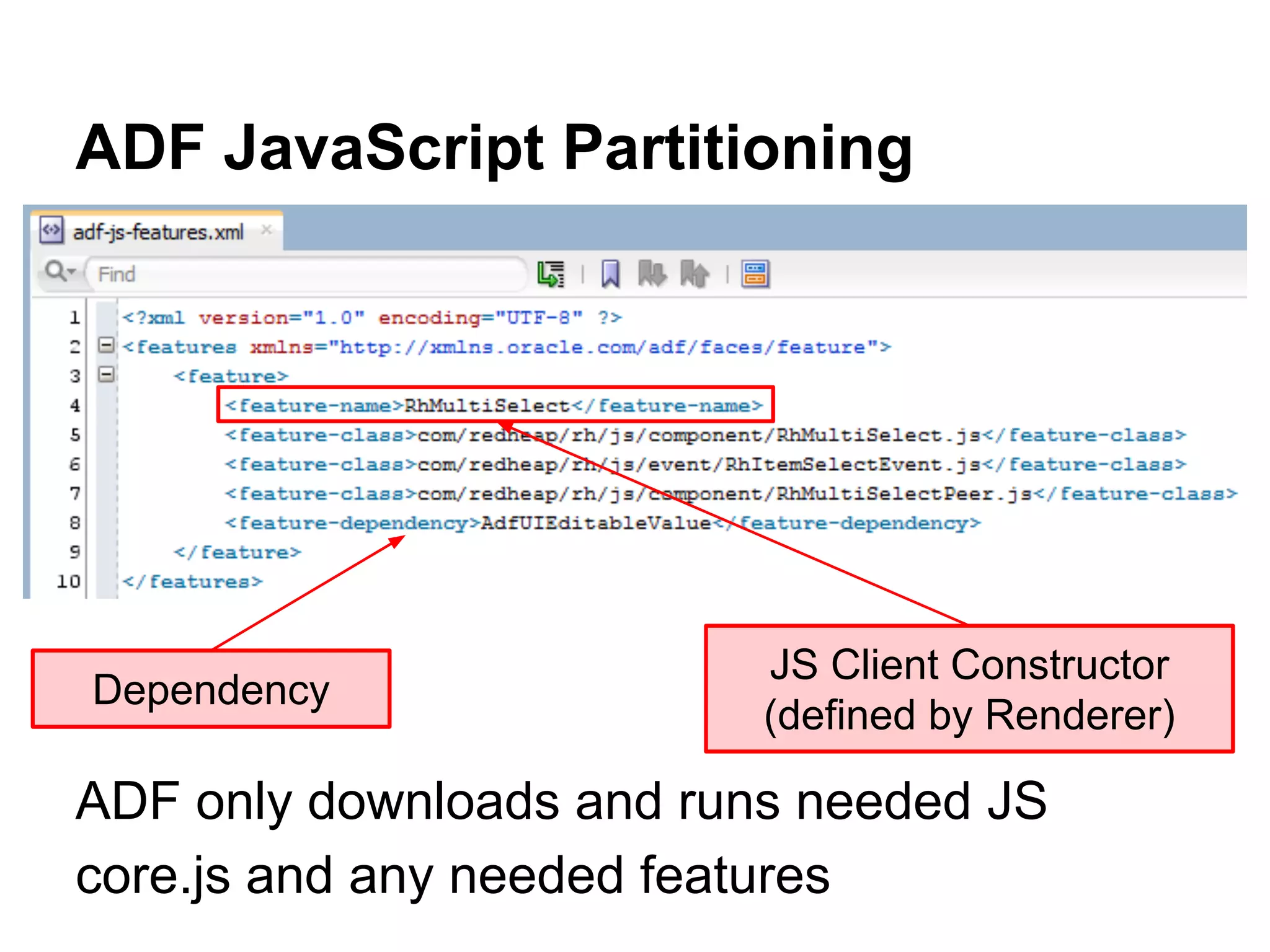Click line number 5 in the gutter
The height and width of the screenshot is (952, 1270).
point(74,435)
